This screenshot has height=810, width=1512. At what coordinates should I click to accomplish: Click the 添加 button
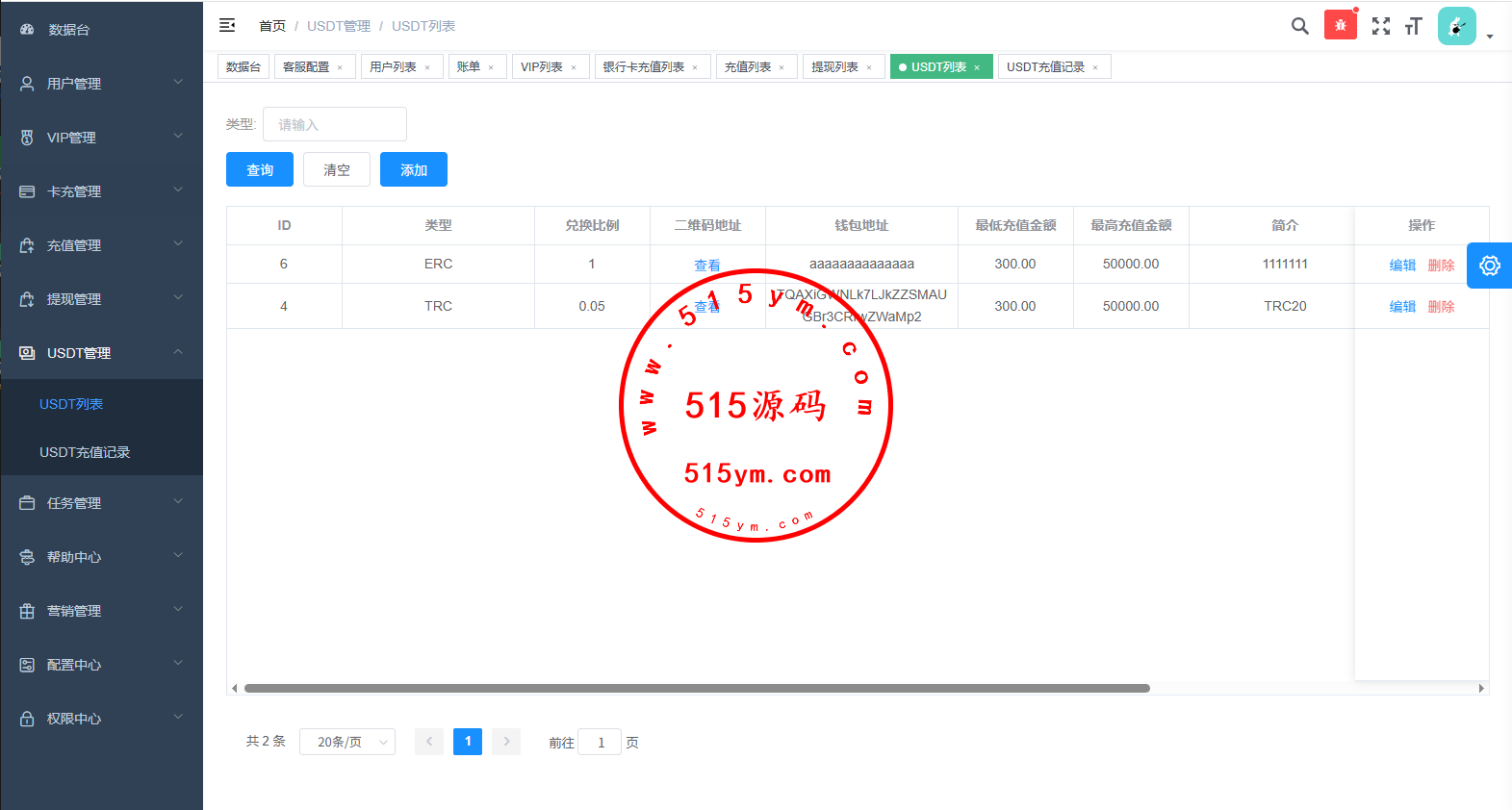(413, 170)
